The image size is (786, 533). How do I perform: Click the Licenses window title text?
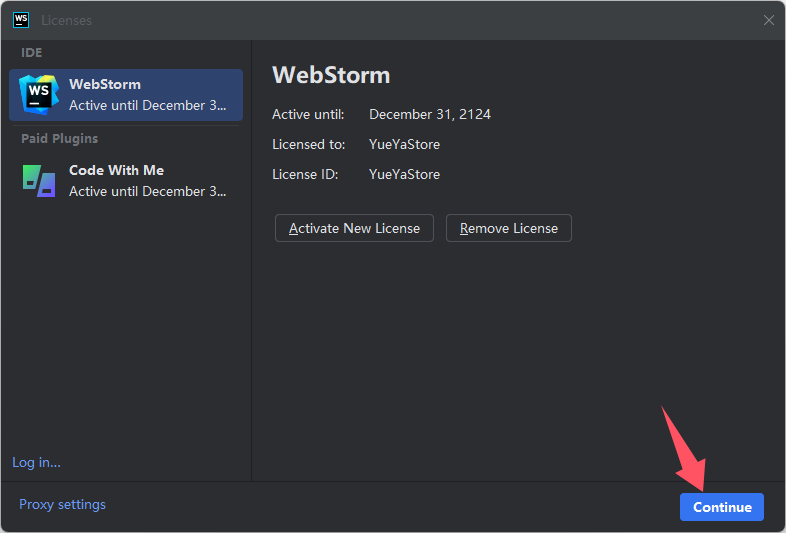[67, 21]
